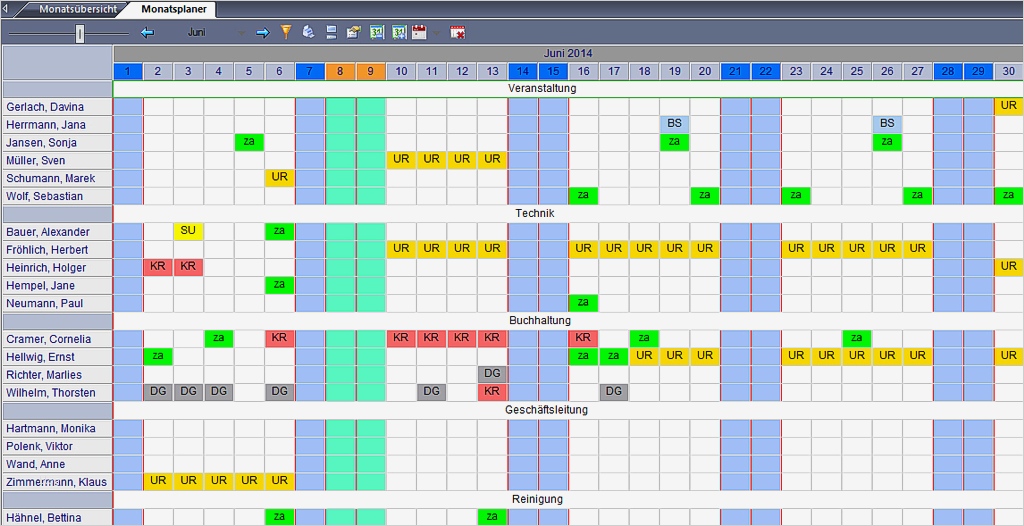Select employee Richter, Marlies

point(57,375)
